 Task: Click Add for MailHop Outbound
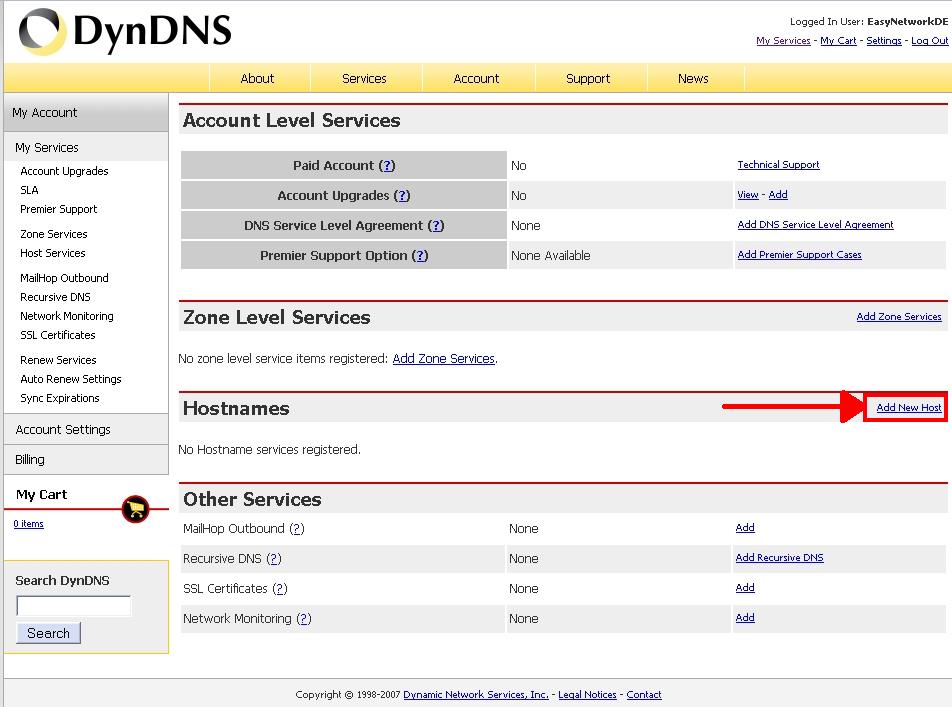pos(745,527)
